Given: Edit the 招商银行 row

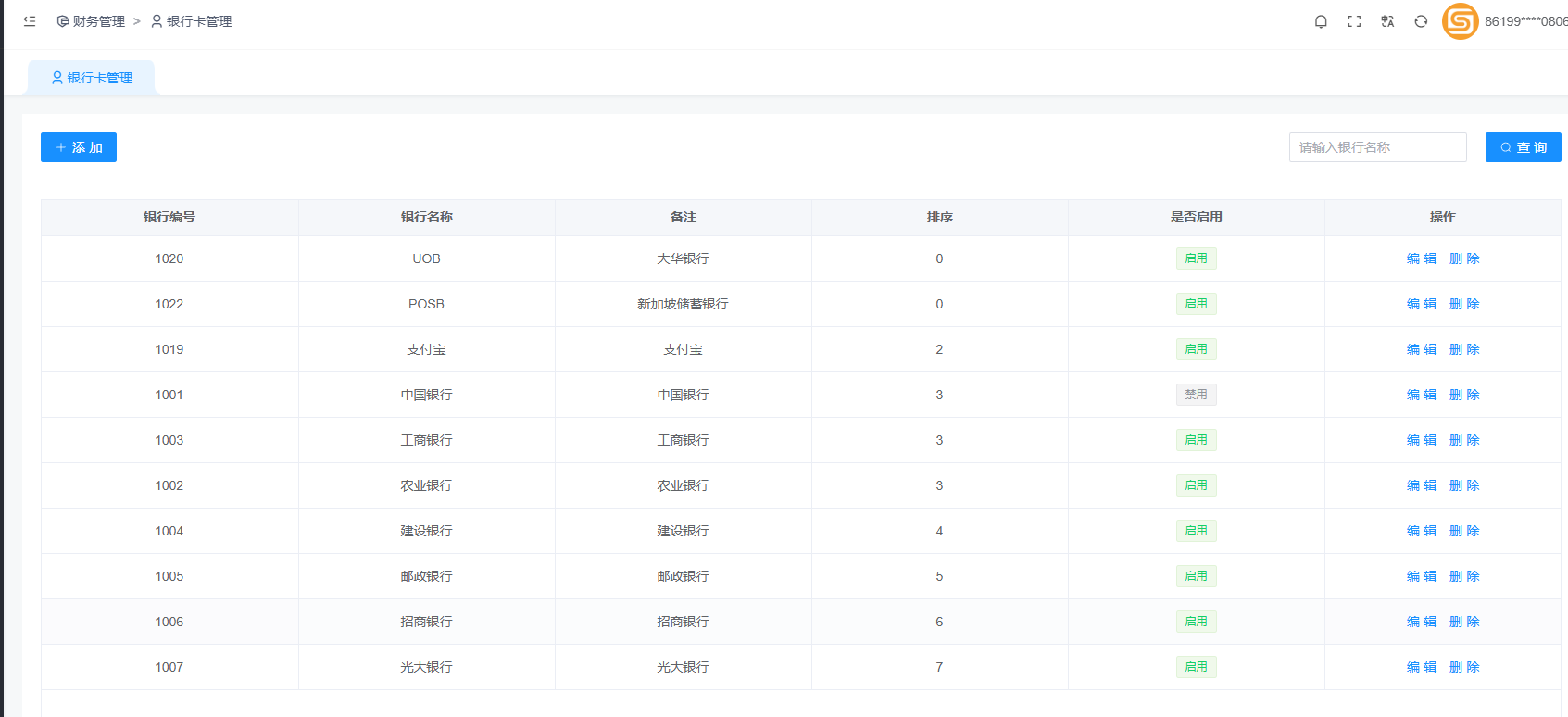Looking at the screenshot, I should [1421, 622].
